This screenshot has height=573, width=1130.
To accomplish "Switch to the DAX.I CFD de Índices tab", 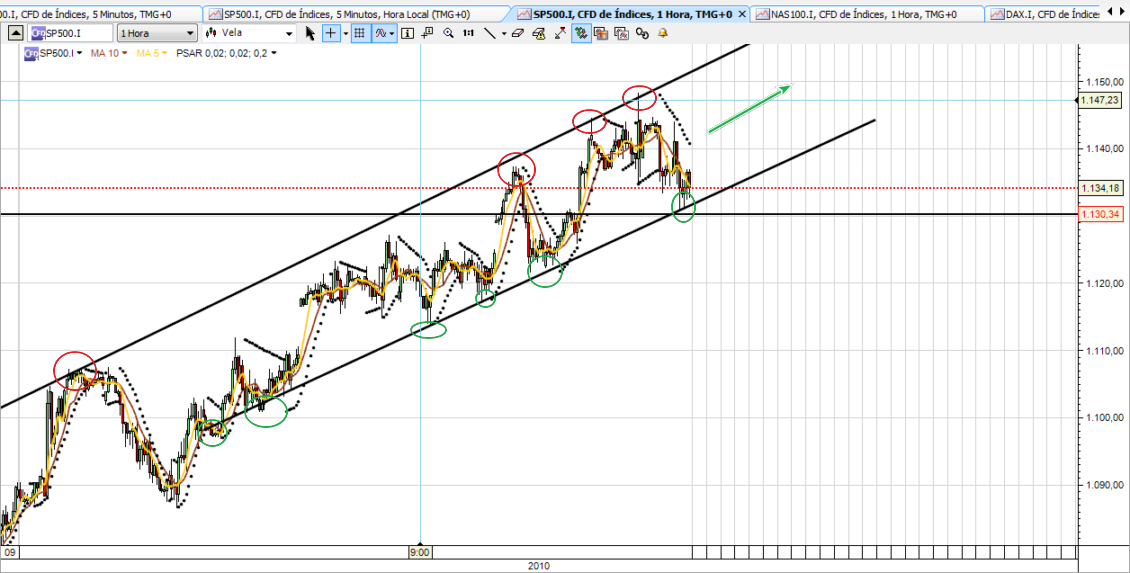I will pos(1044,14).
